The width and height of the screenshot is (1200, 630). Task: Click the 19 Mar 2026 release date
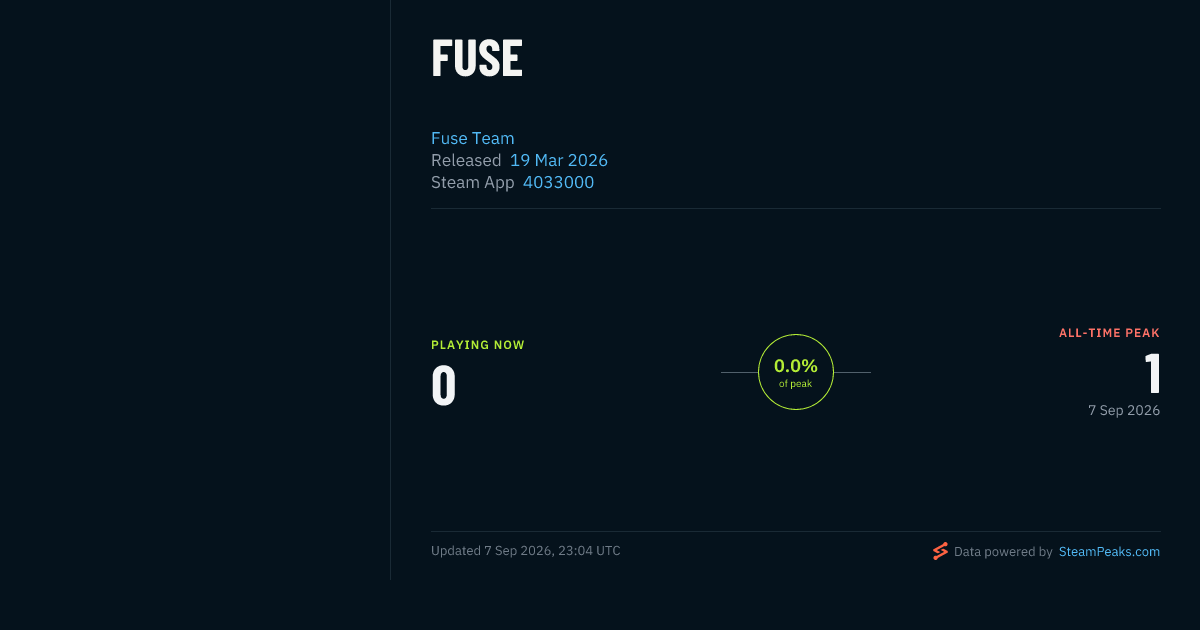pyautogui.click(x=559, y=160)
